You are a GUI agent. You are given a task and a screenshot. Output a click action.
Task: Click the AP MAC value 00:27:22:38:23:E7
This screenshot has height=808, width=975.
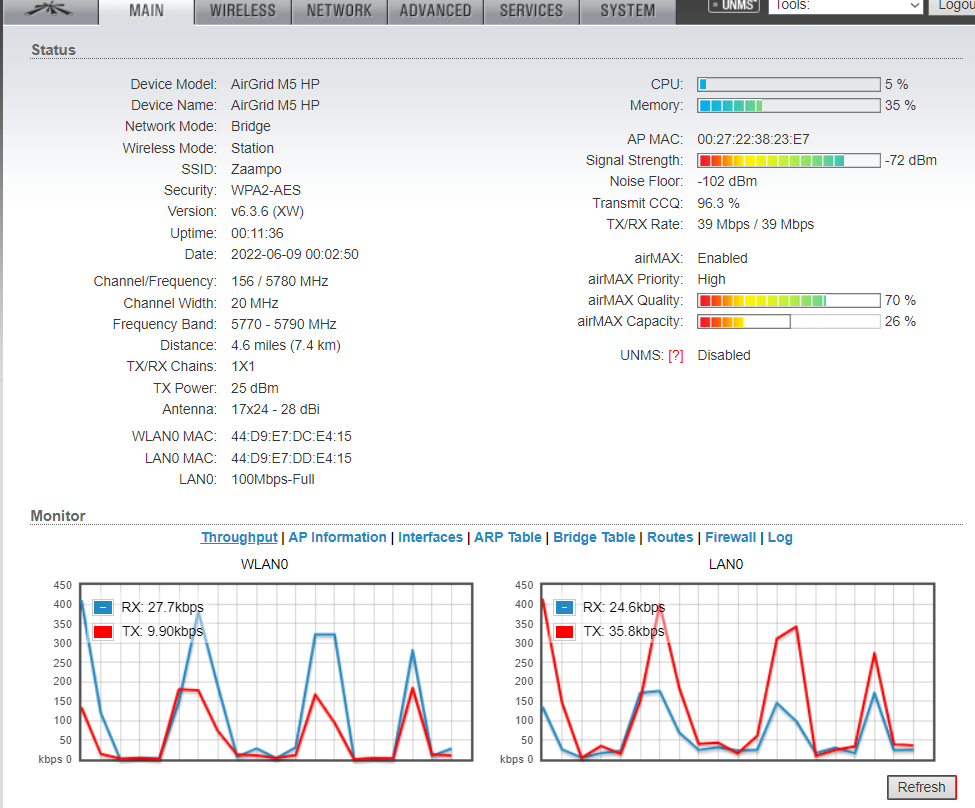pyautogui.click(x=753, y=139)
